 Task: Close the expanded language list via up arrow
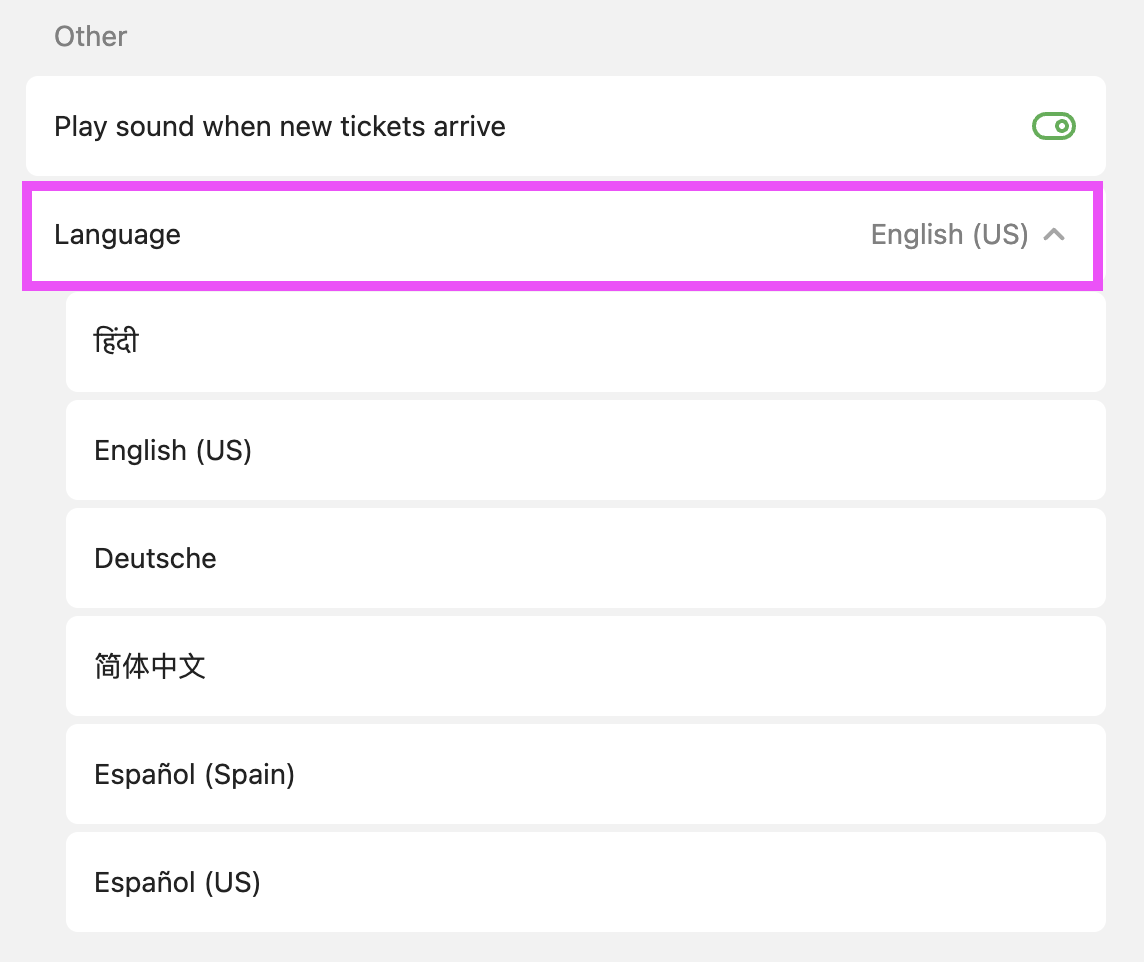pos(1054,235)
